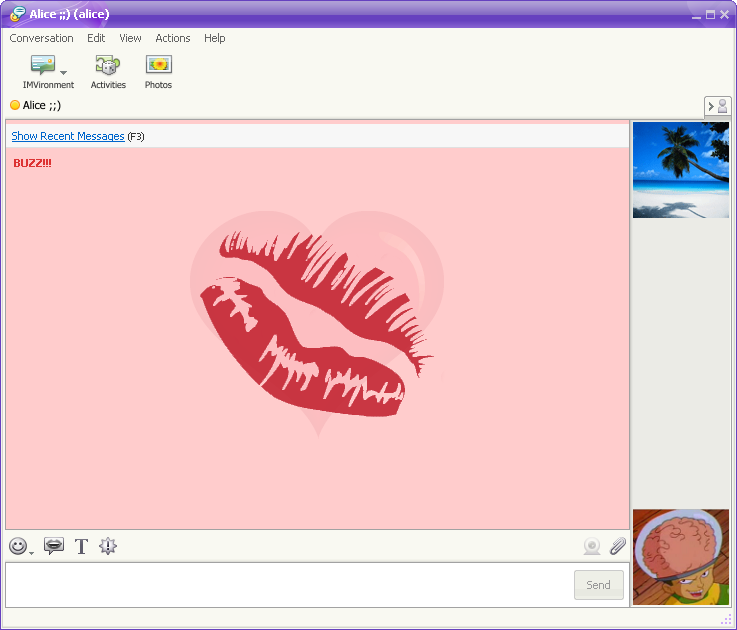Toggle the display image side panel

point(718,106)
